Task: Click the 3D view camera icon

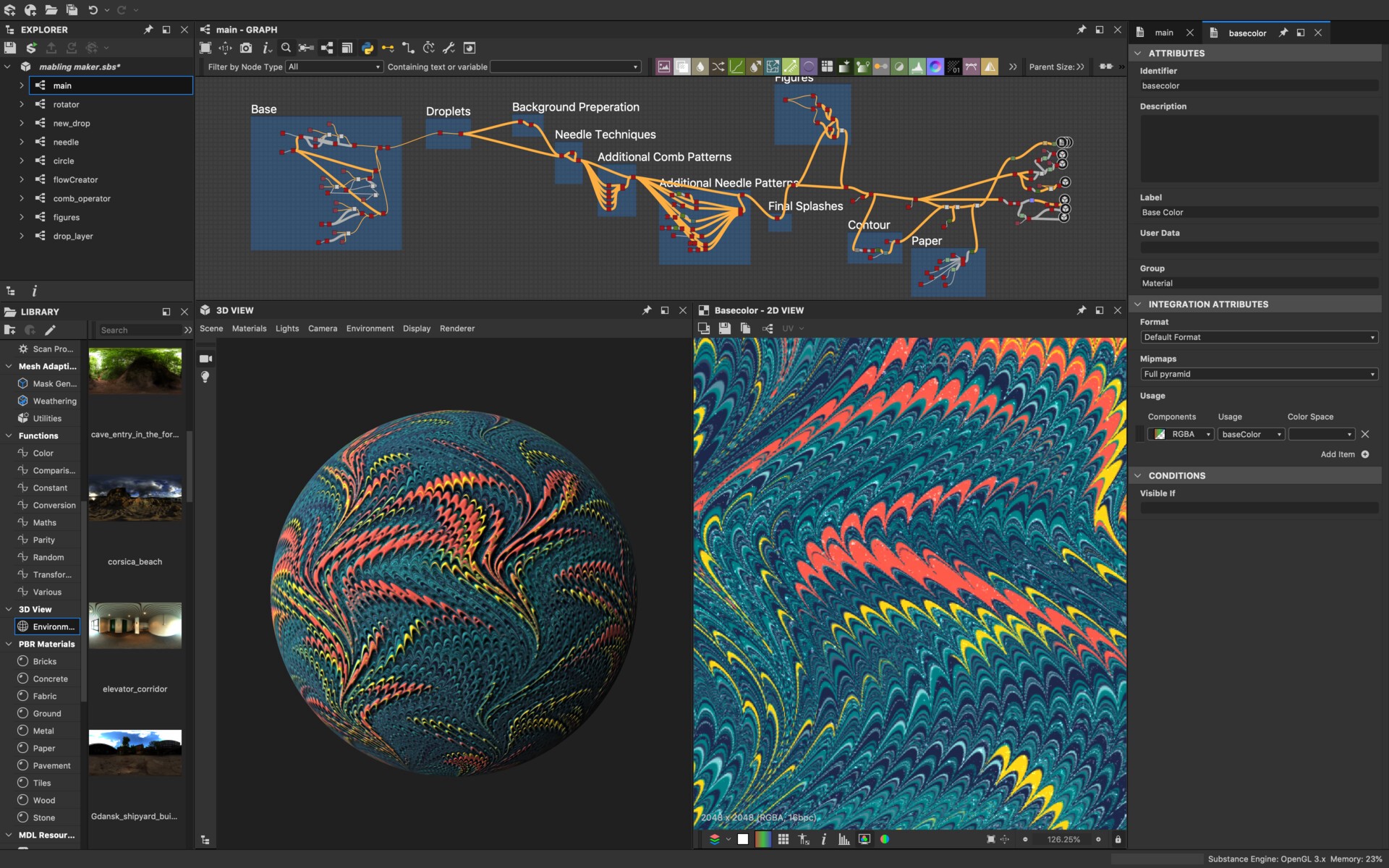Action: tap(205, 359)
